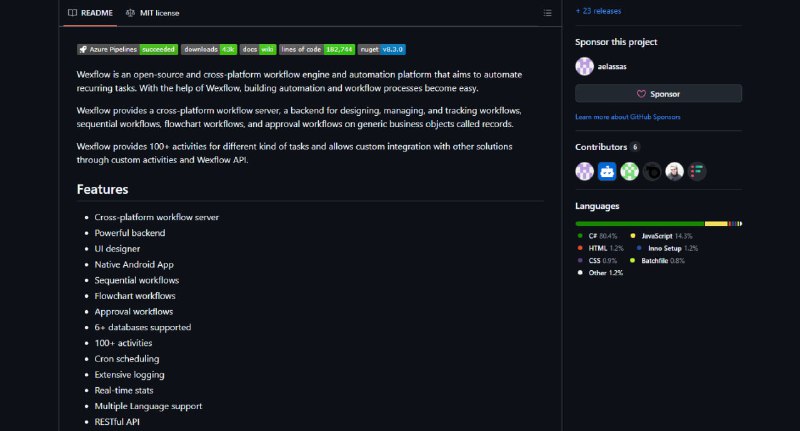This screenshot has height=431, width=800.
Task: Filter by C# 80.4% language
Action: click(x=597, y=236)
